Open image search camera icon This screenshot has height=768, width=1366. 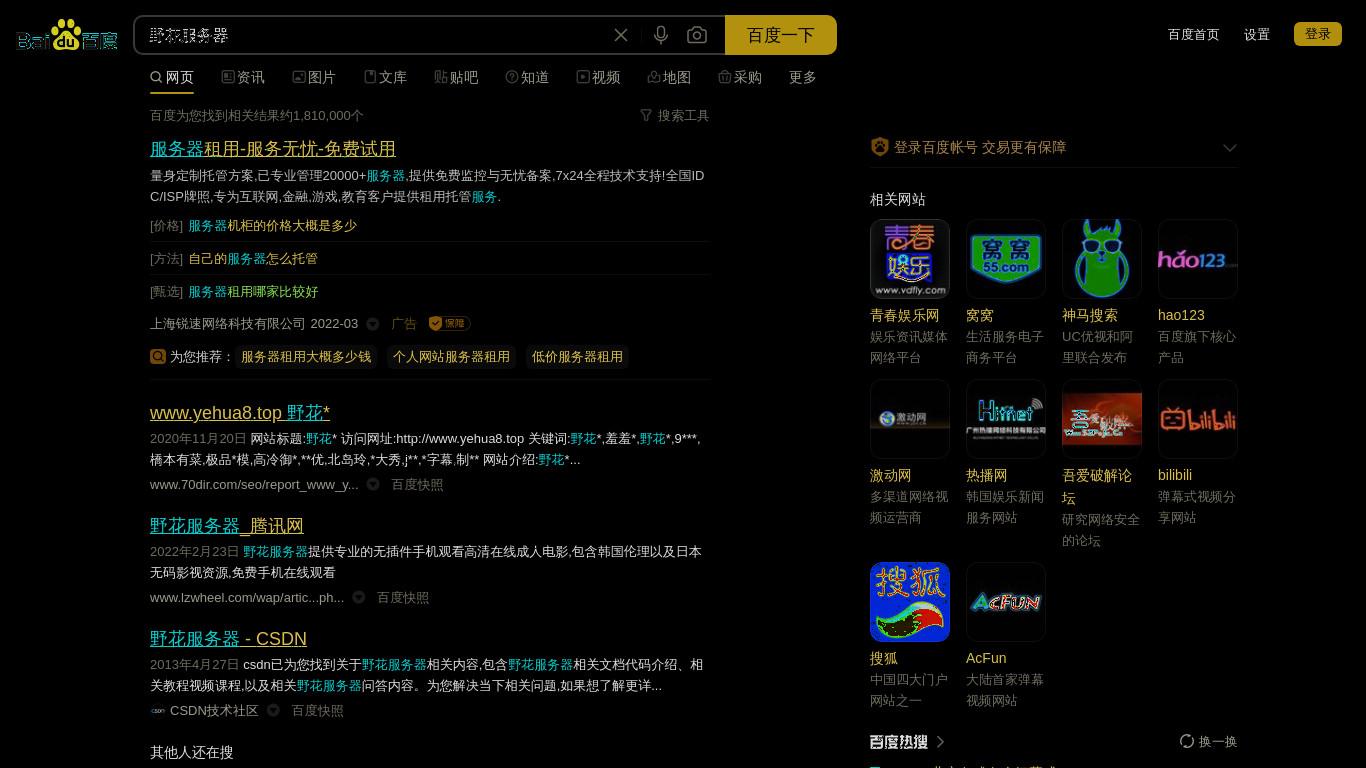tap(697, 35)
